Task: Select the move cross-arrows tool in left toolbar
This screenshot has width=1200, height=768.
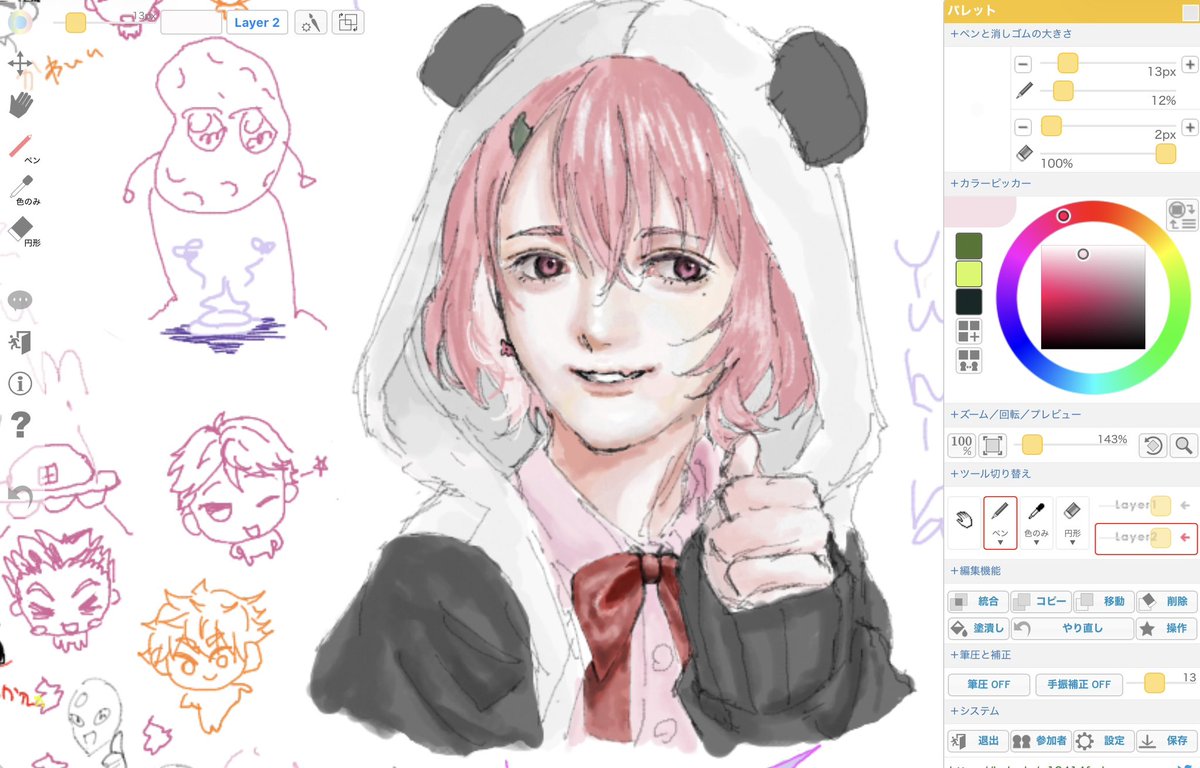Action: tap(20, 64)
